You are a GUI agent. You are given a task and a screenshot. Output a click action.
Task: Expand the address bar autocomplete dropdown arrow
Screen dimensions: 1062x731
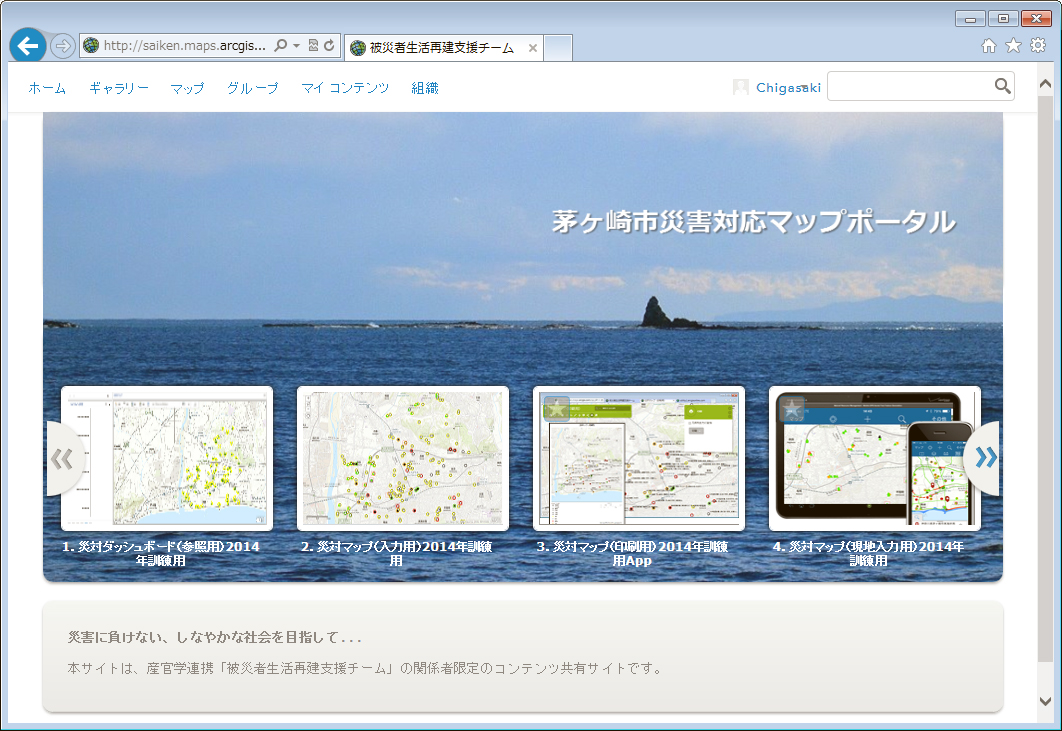(296, 46)
